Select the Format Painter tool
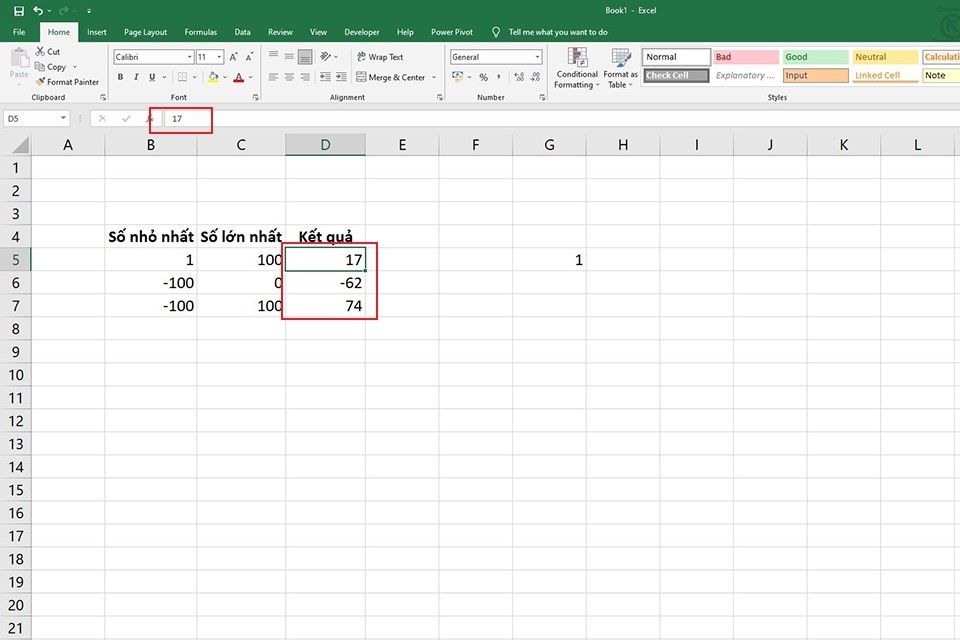Image resolution: width=960 pixels, height=640 pixels. [x=67, y=81]
